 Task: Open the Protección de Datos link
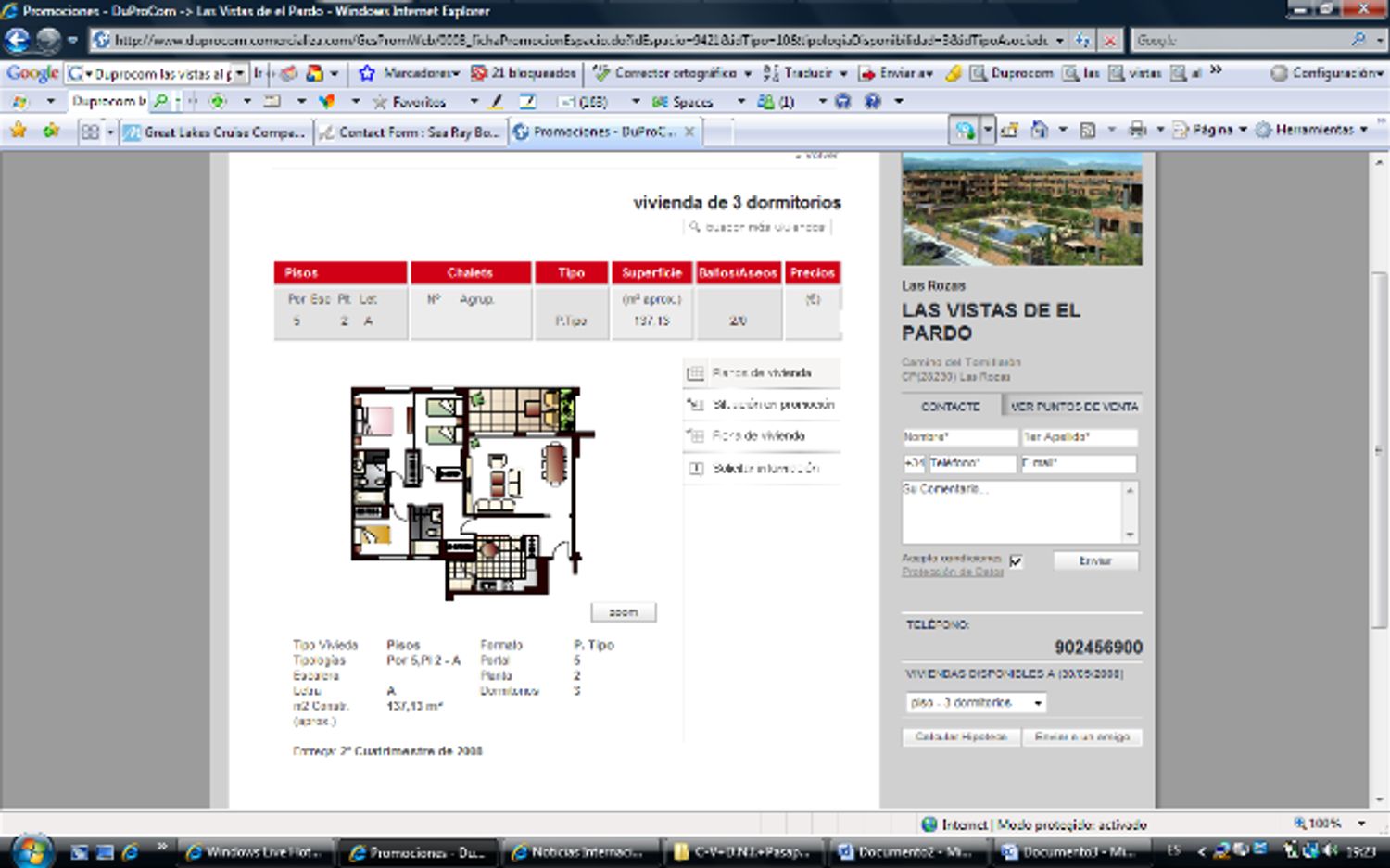pyautogui.click(x=953, y=572)
